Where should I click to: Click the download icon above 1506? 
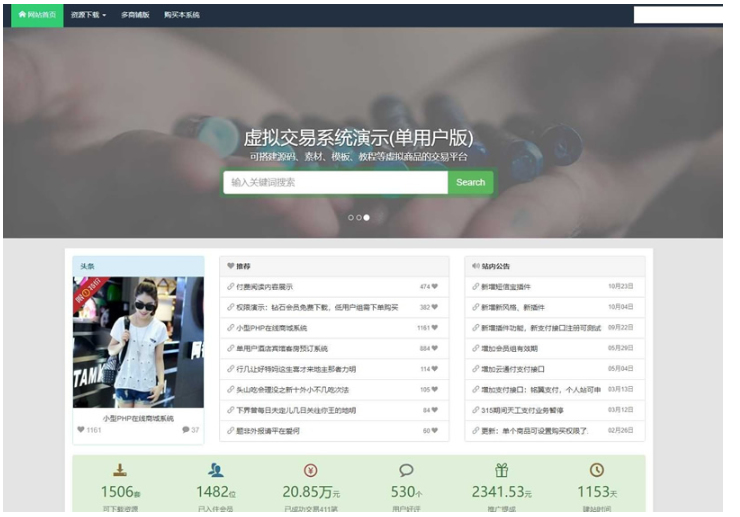tap(120, 470)
